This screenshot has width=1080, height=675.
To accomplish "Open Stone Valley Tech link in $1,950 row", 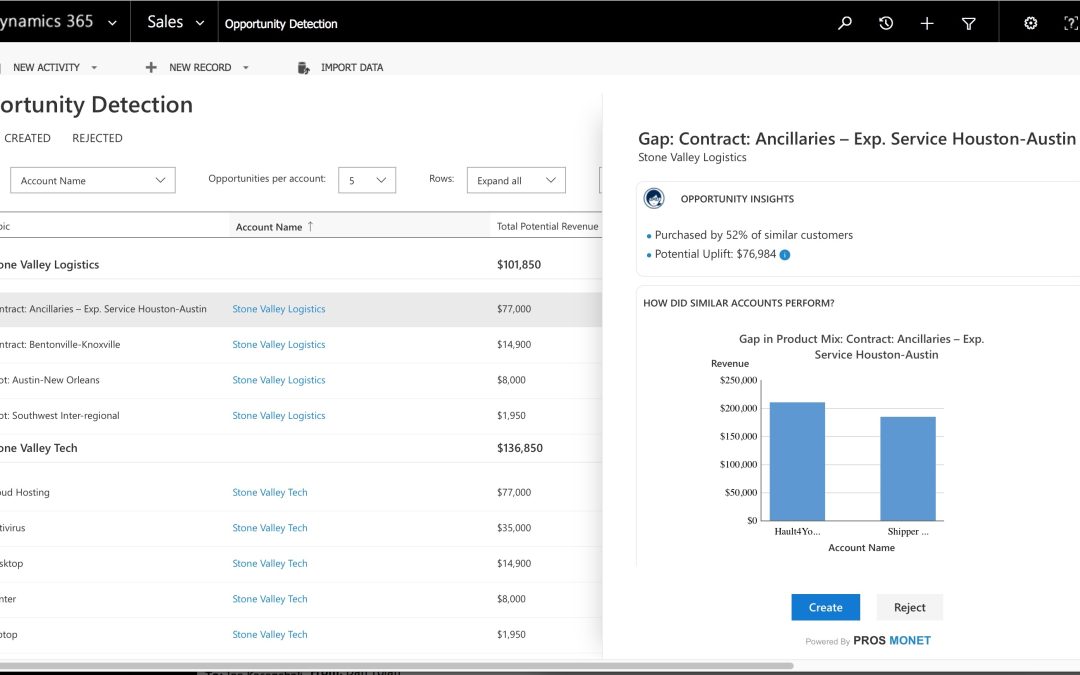I will pyautogui.click(x=269, y=634).
